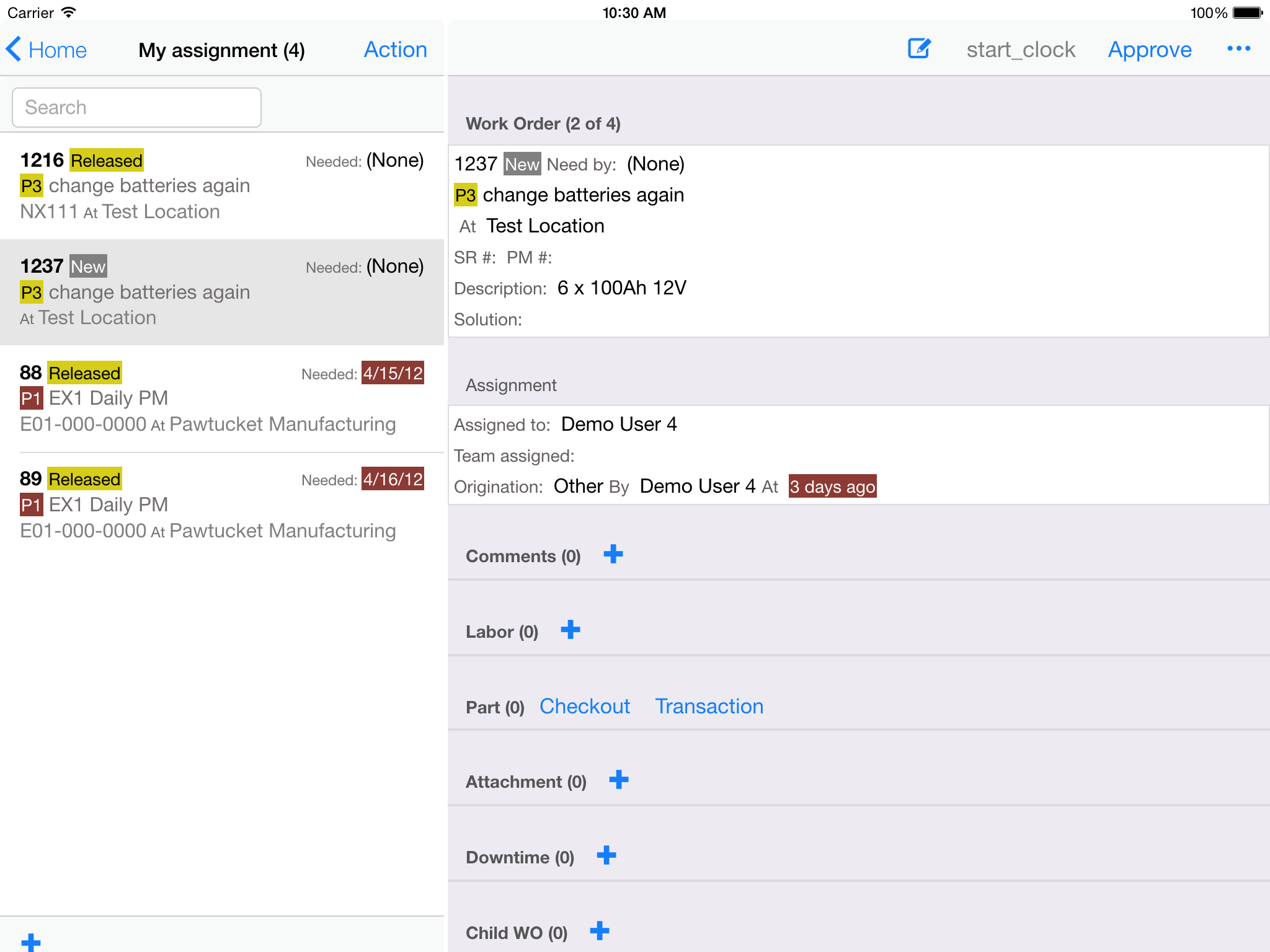Select work order 1216 change batteries again
The width and height of the screenshot is (1270, 952).
pos(186,185)
